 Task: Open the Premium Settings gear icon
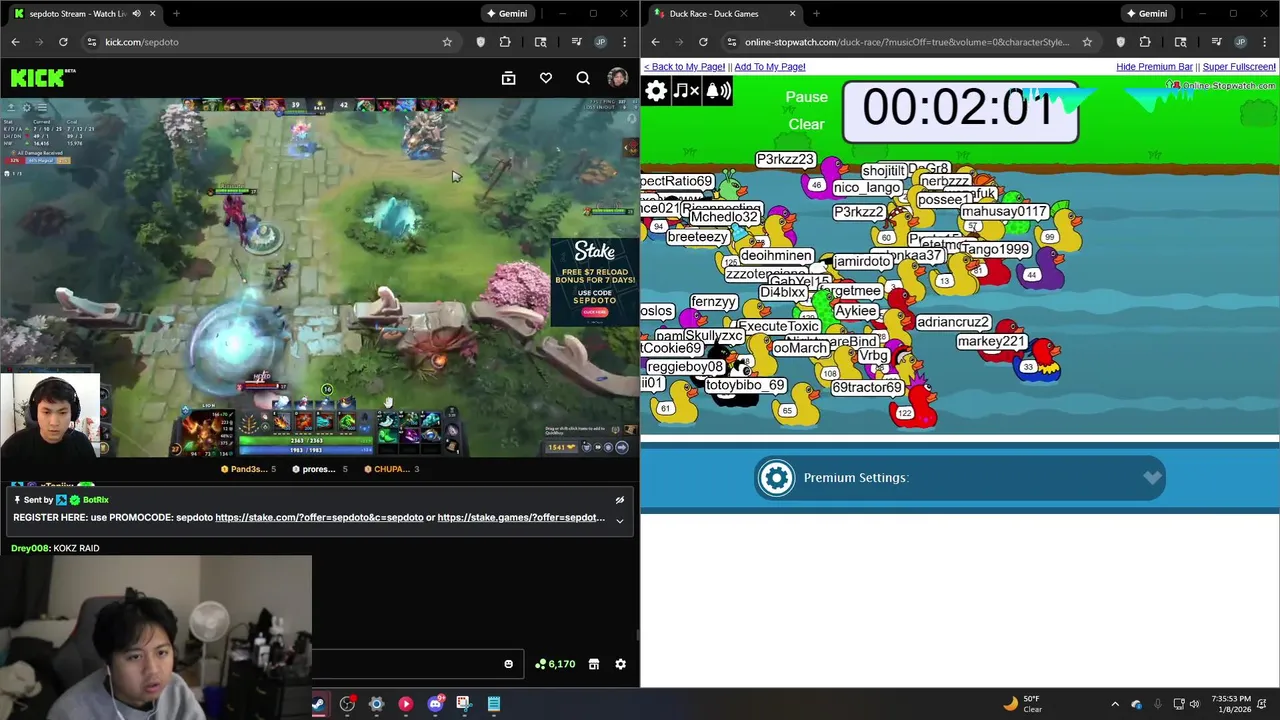click(x=776, y=478)
